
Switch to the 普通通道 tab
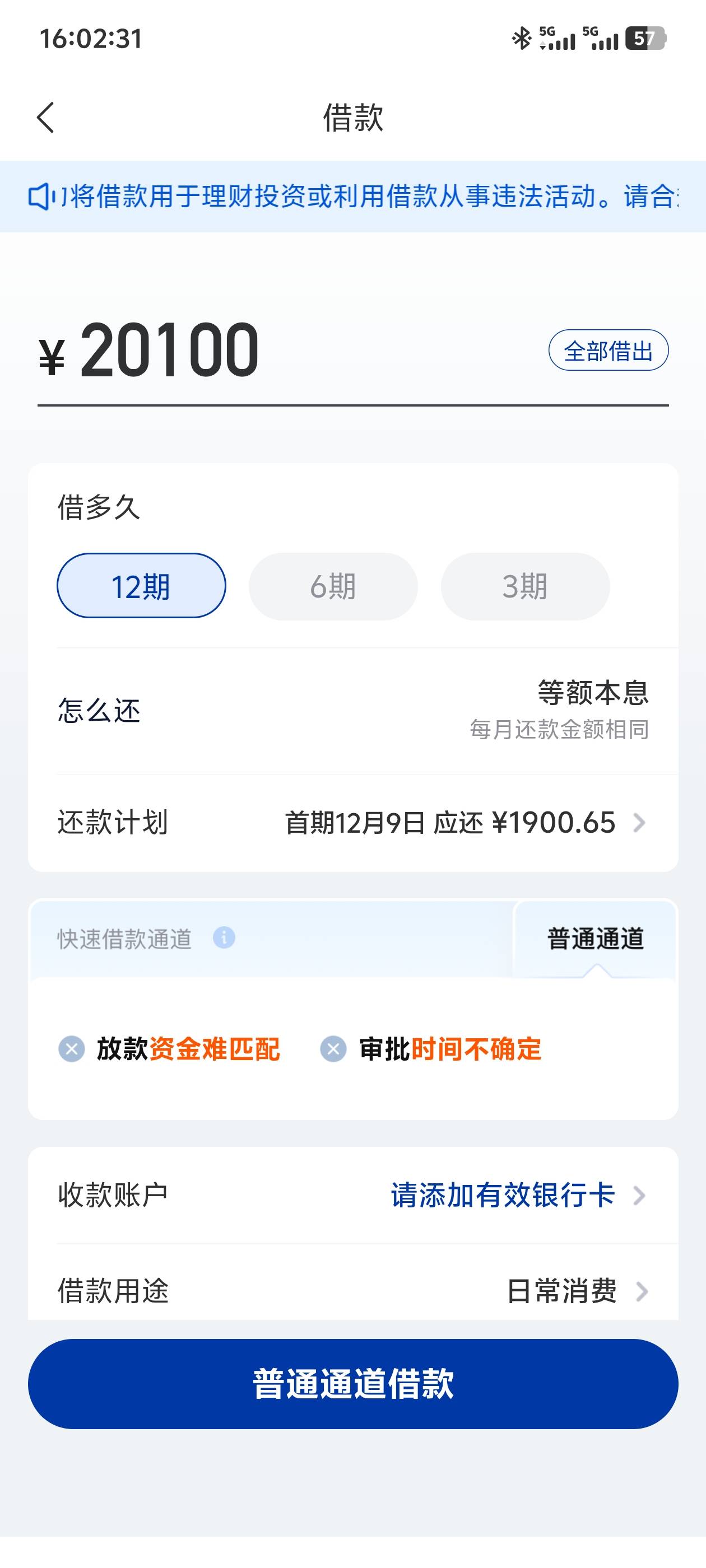pos(595,939)
